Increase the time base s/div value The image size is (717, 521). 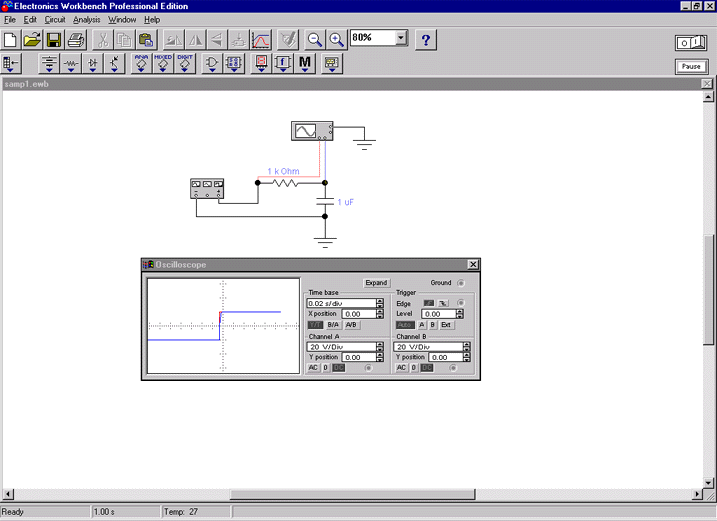pyautogui.click(x=380, y=301)
